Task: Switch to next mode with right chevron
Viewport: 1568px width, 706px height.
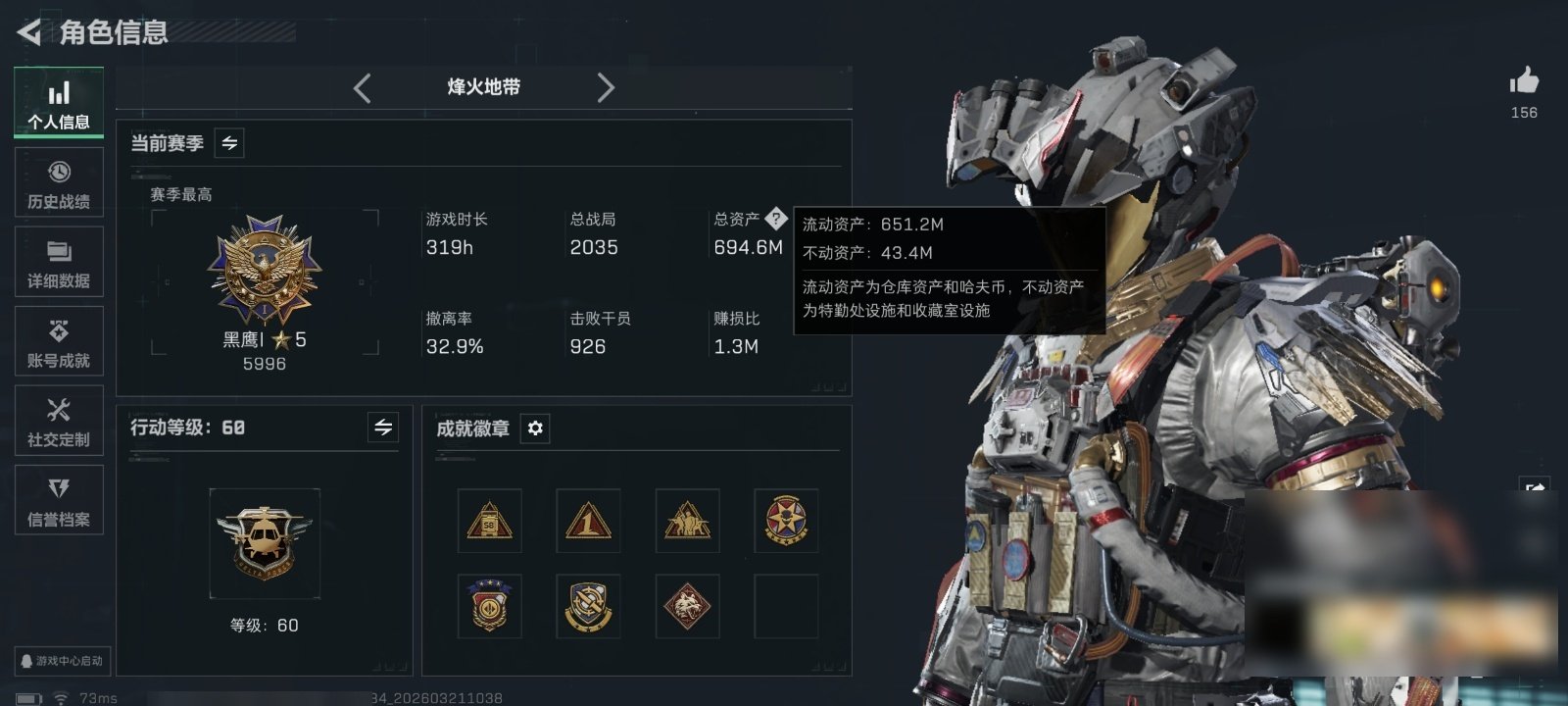Action: pos(606,88)
